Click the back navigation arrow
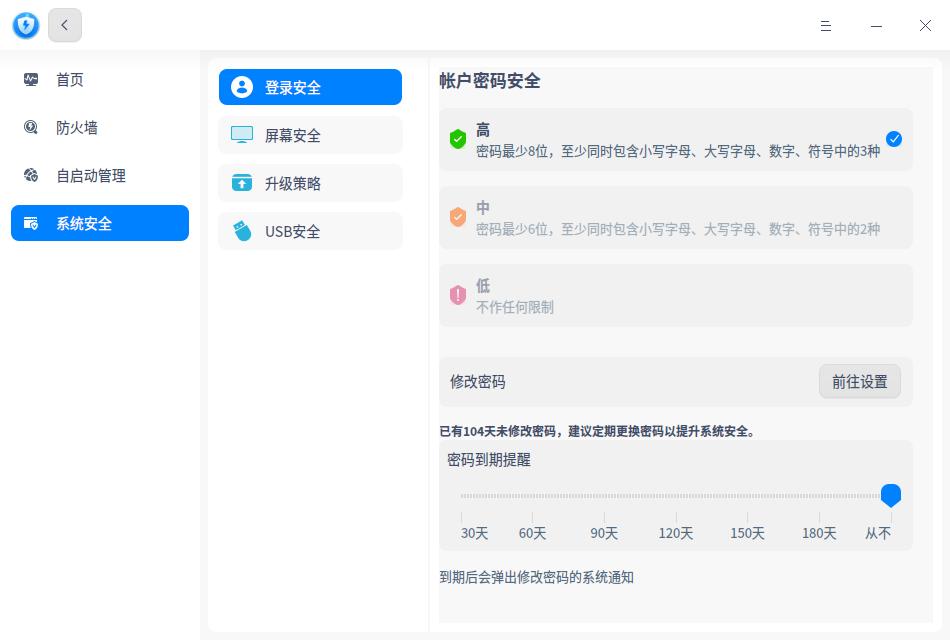 pyautogui.click(x=64, y=25)
